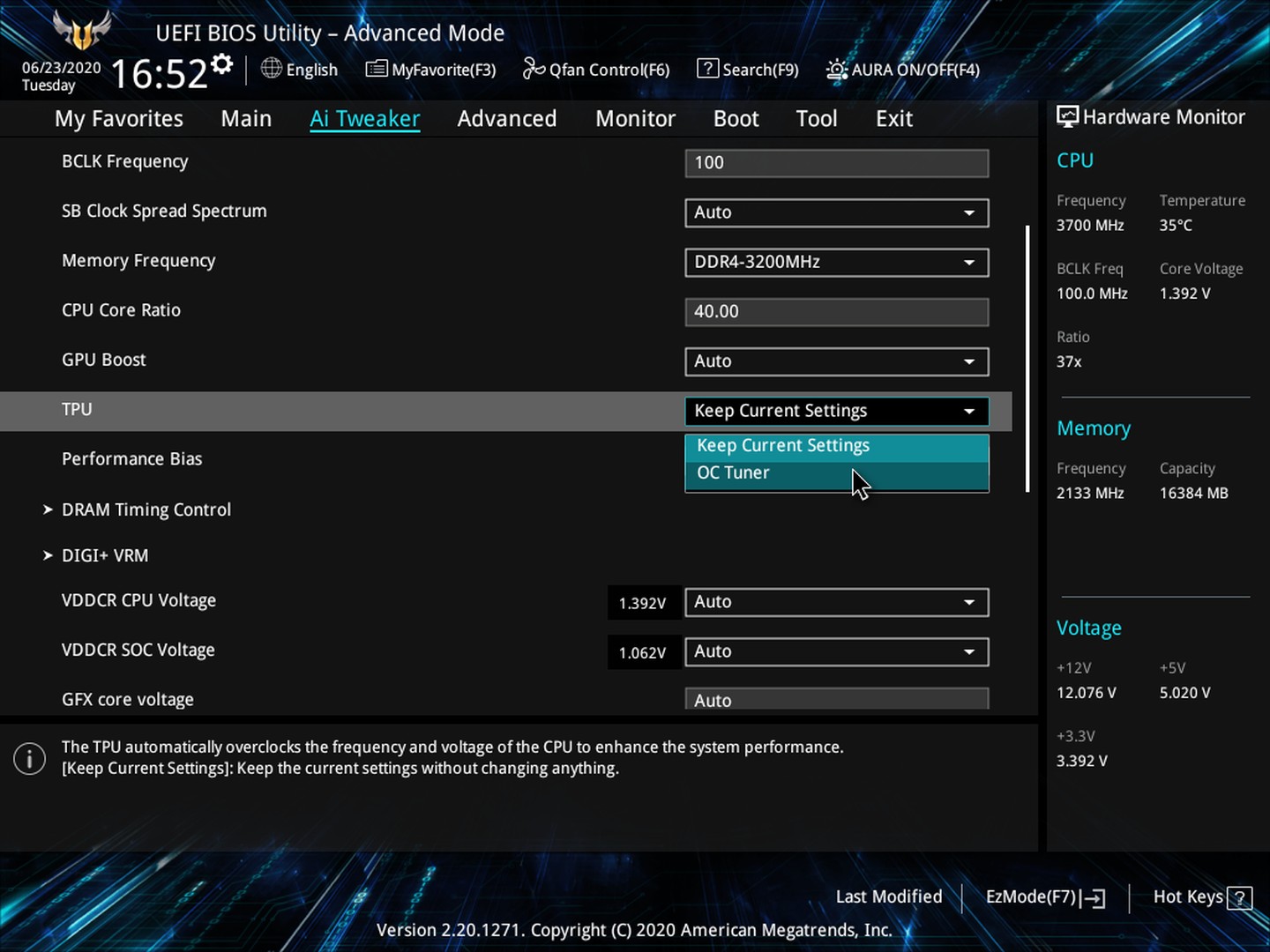Click the info icon beside the help text
Screen dimensions: 1270x952
pyautogui.click(x=29, y=758)
